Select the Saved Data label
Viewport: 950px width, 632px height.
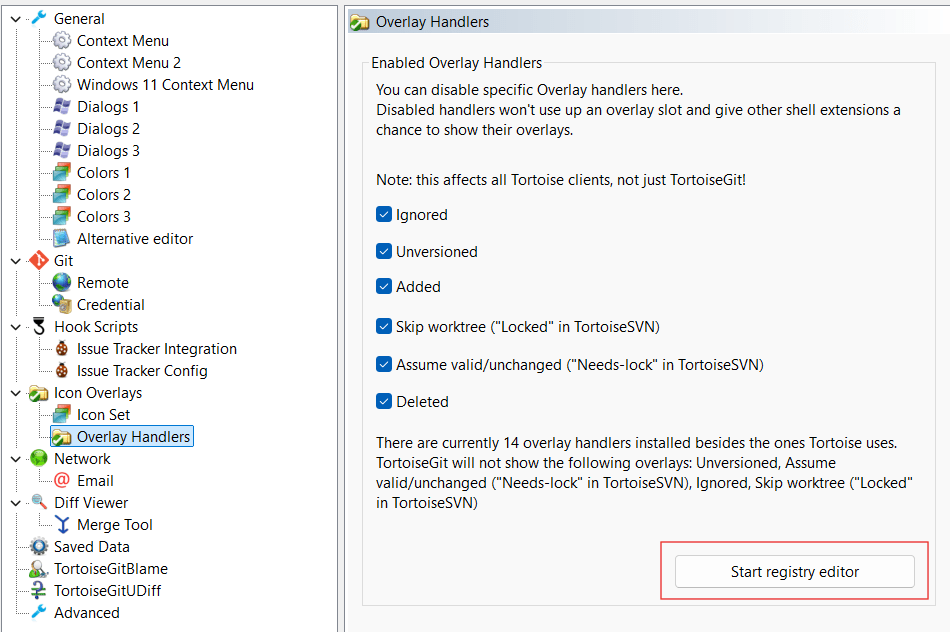click(x=91, y=547)
